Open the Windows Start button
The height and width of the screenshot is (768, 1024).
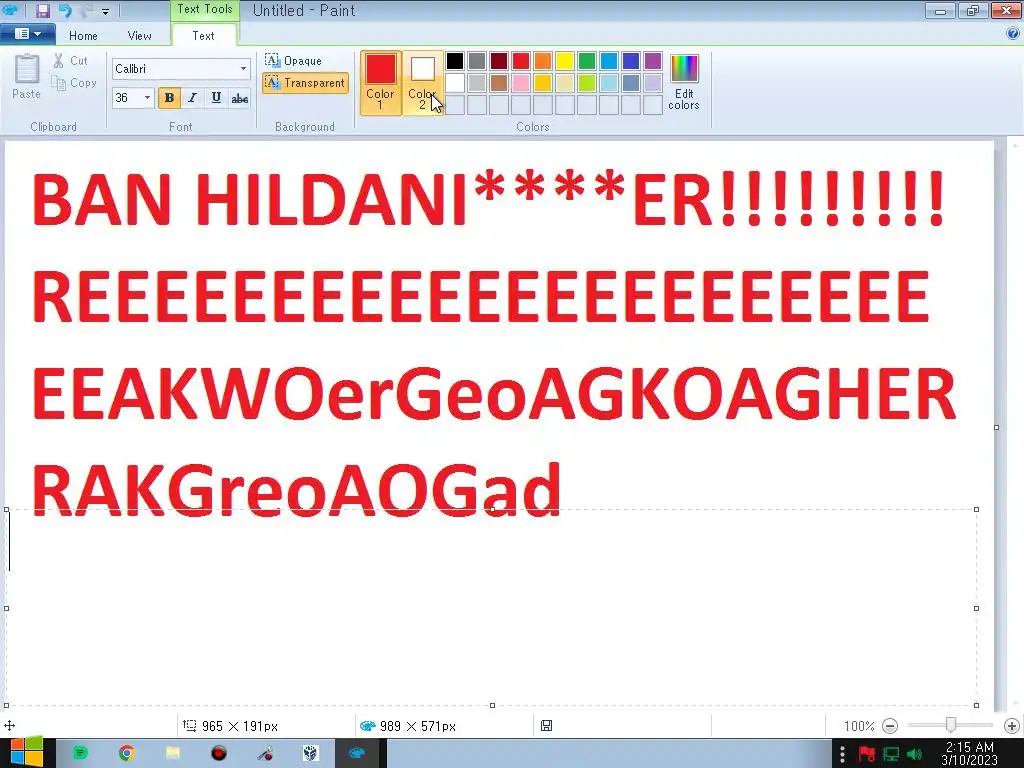[x=27, y=753]
